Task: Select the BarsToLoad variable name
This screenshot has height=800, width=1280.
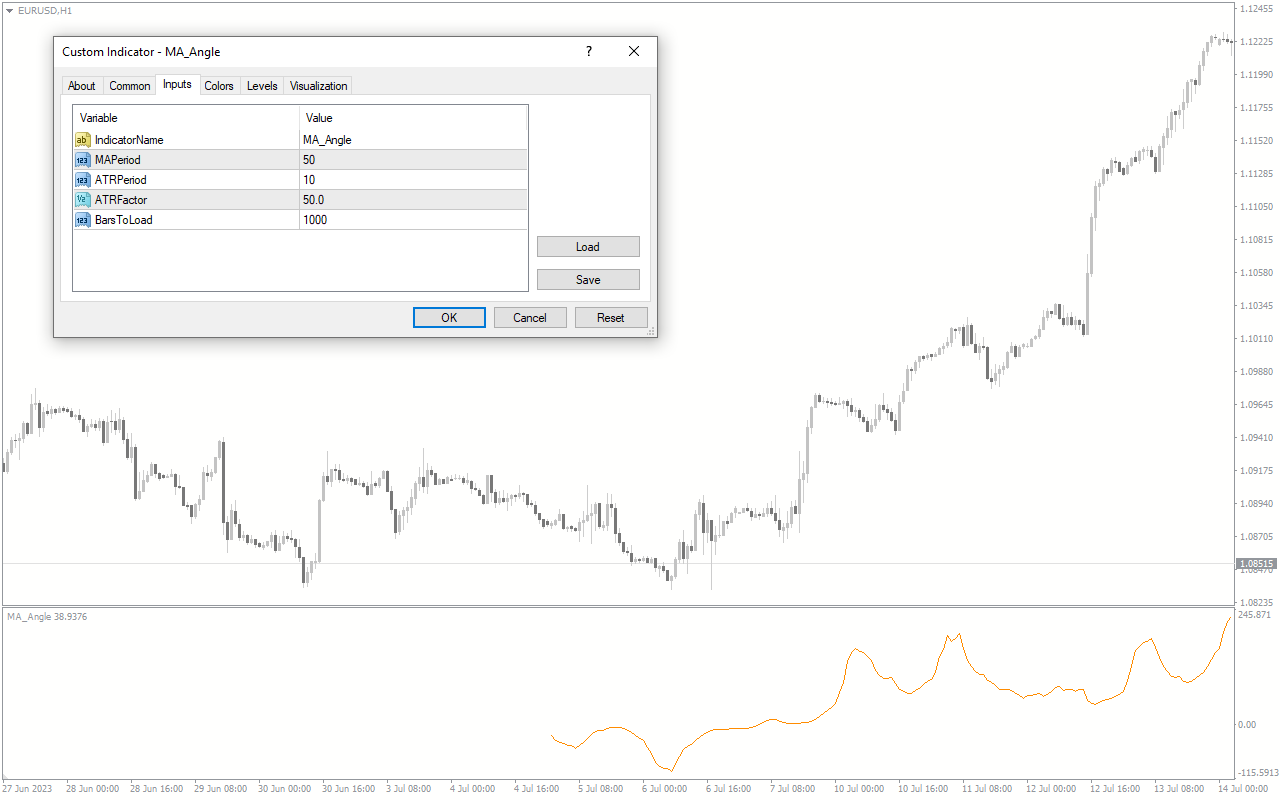Action: tap(124, 220)
